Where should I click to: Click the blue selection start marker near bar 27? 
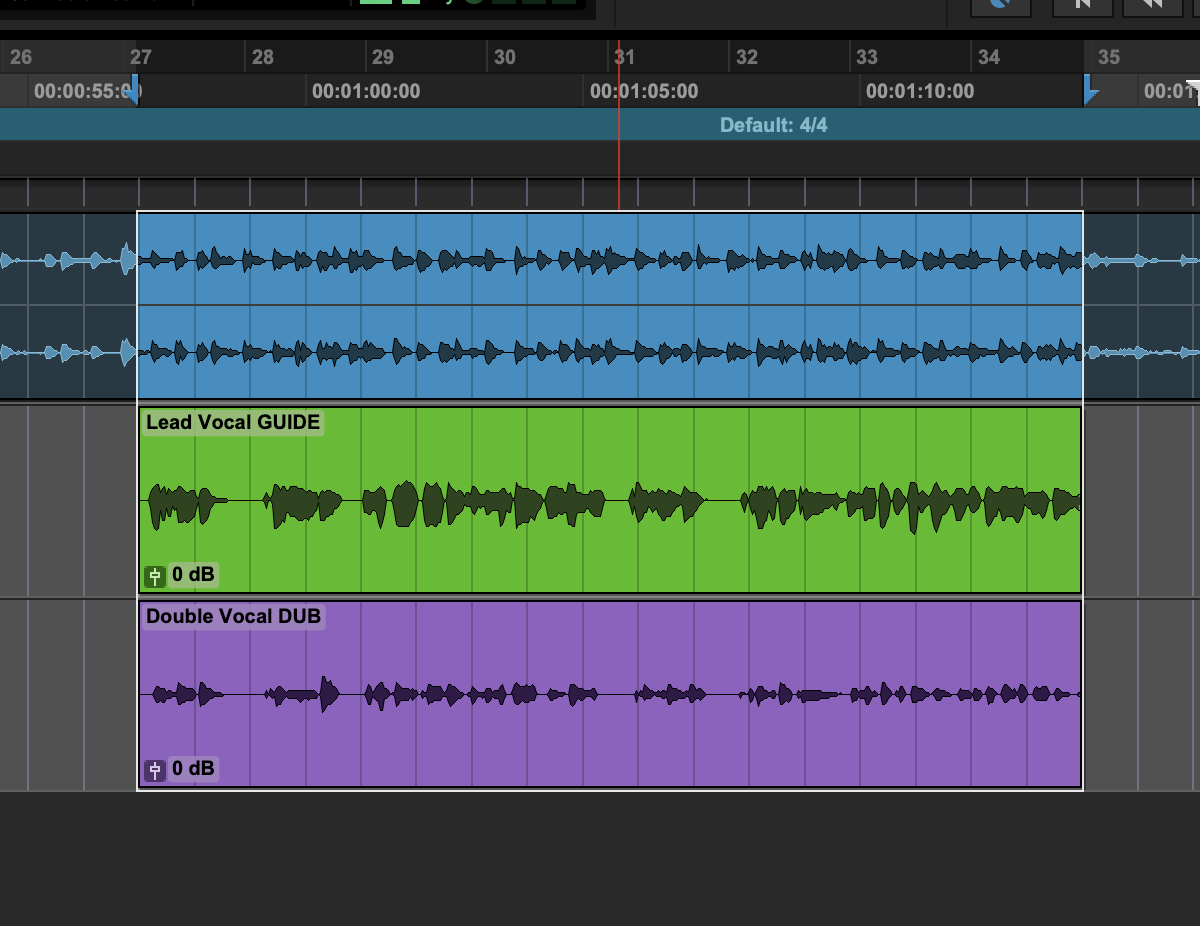click(135, 92)
